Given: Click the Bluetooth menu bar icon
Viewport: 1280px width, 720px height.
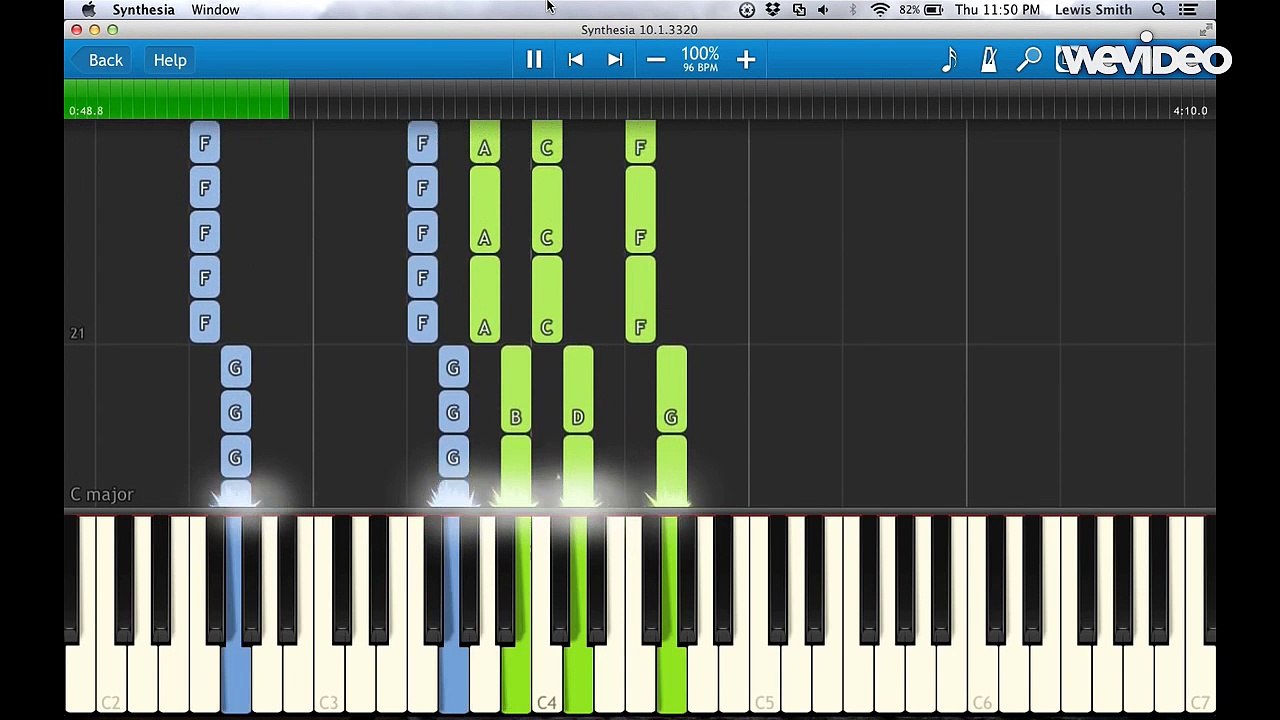Looking at the screenshot, I should coord(852,10).
